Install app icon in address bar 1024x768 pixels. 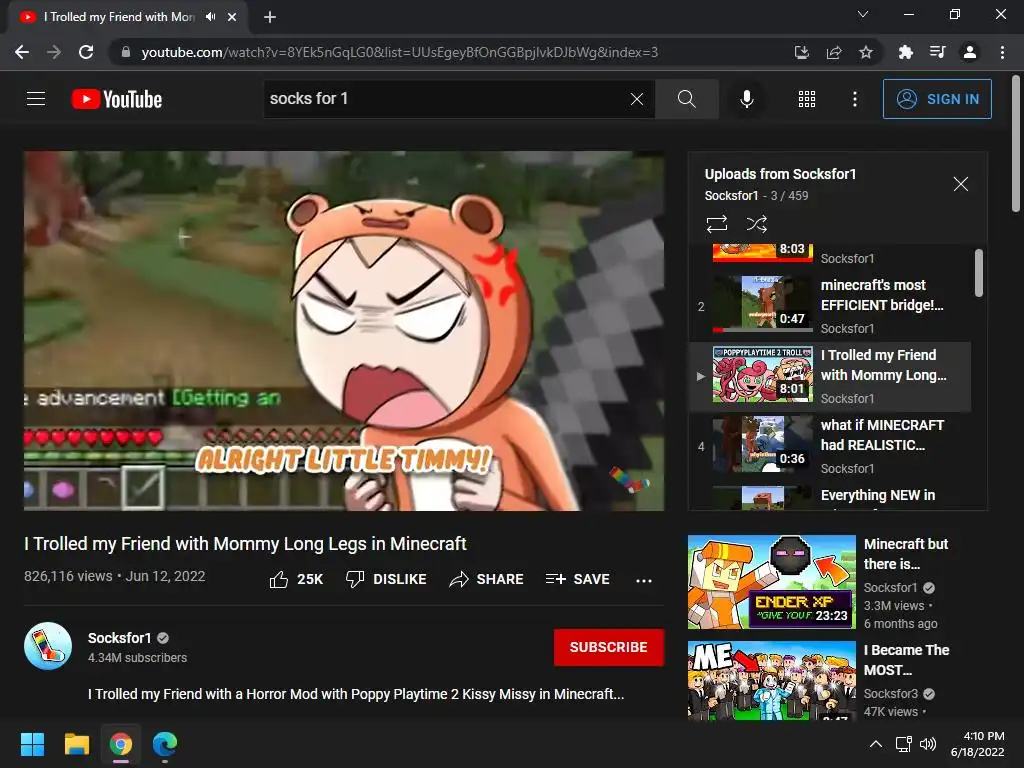[801, 52]
